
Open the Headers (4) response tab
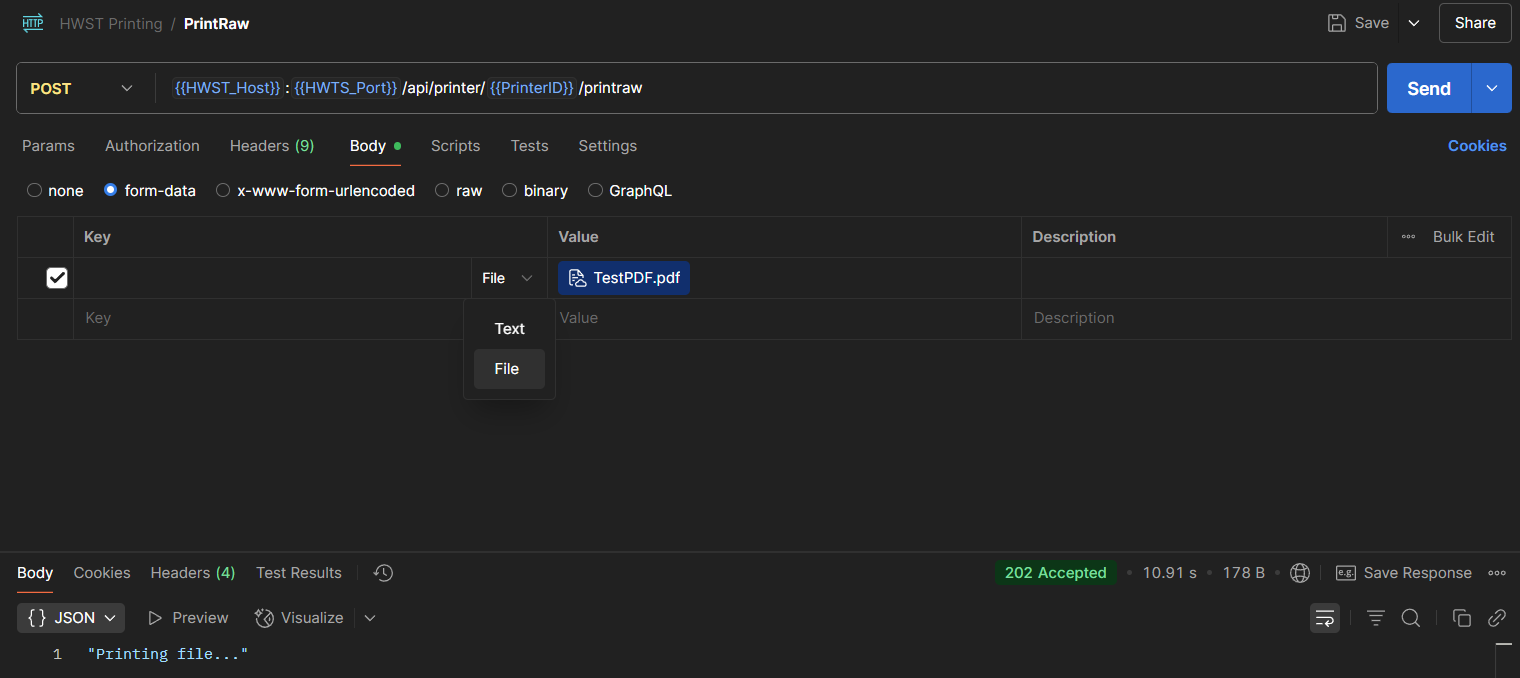[192, 573]
